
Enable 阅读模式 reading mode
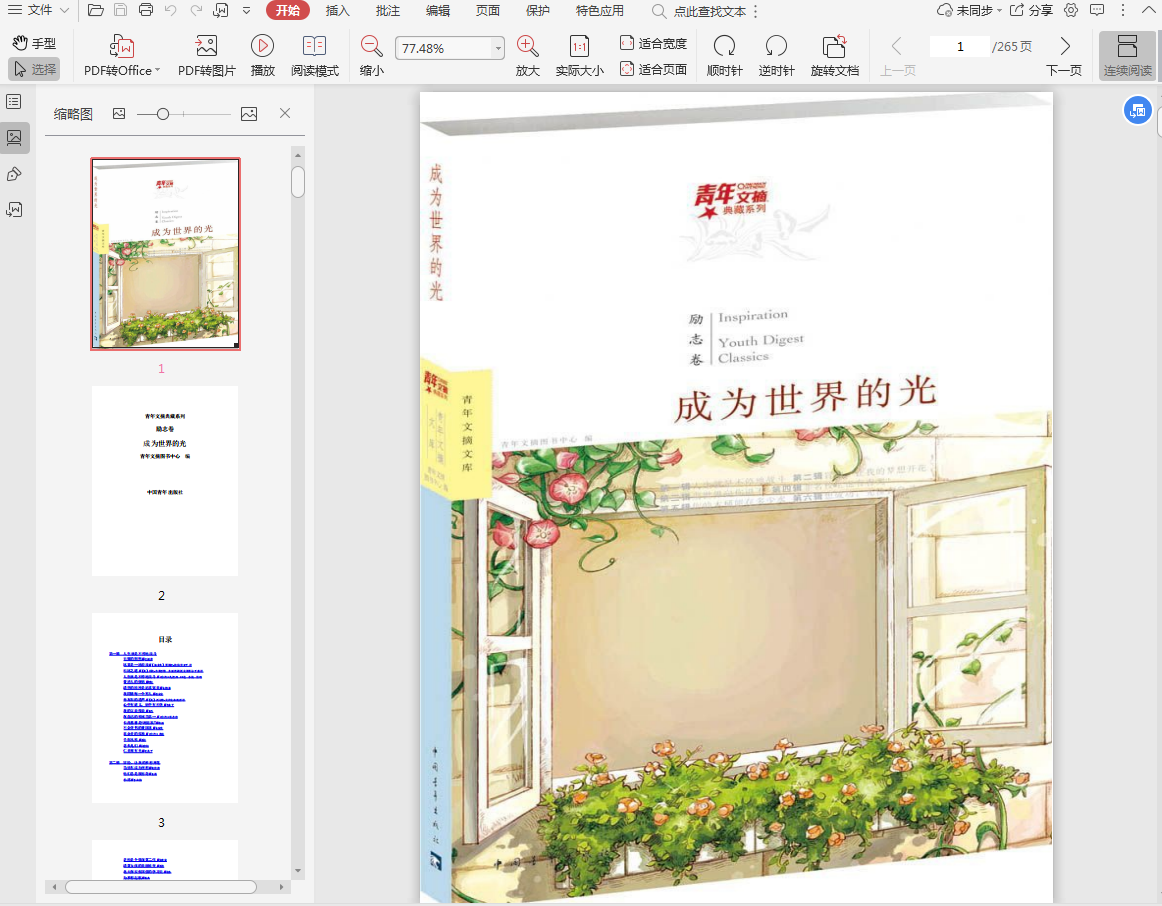click(314, 56)
